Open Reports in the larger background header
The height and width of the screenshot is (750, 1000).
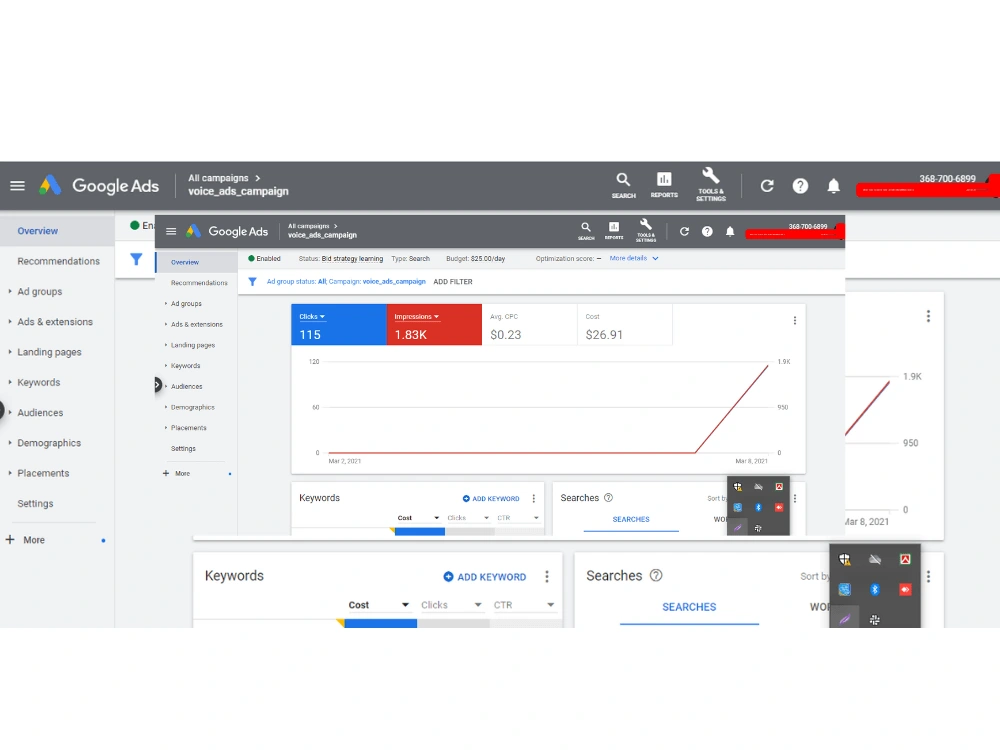664,186
